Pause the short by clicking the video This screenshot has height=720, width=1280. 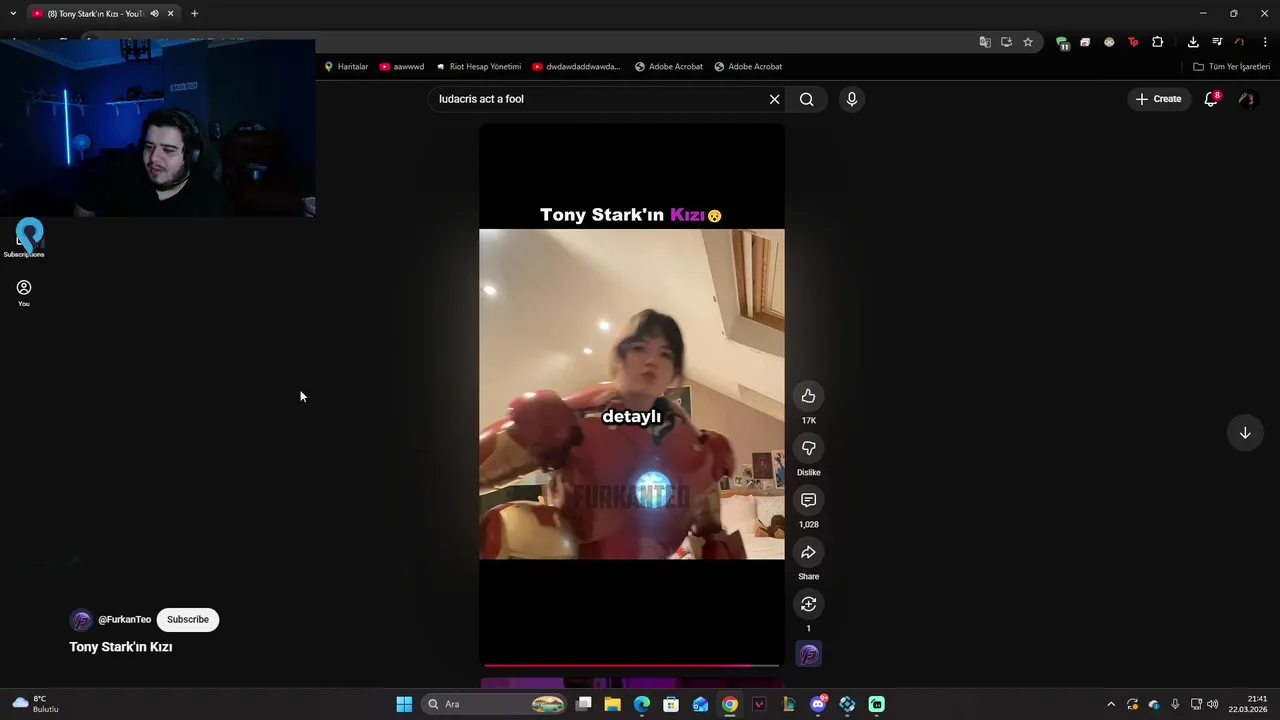pyautogui.click(x=632, y=394)
